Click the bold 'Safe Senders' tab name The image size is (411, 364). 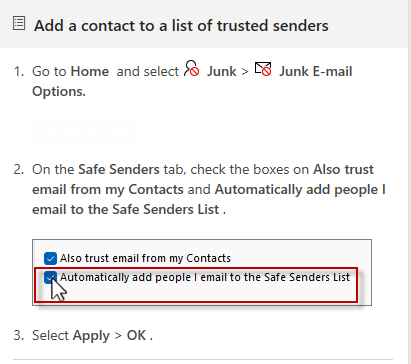pyautogui.click(x=119, y=170)
